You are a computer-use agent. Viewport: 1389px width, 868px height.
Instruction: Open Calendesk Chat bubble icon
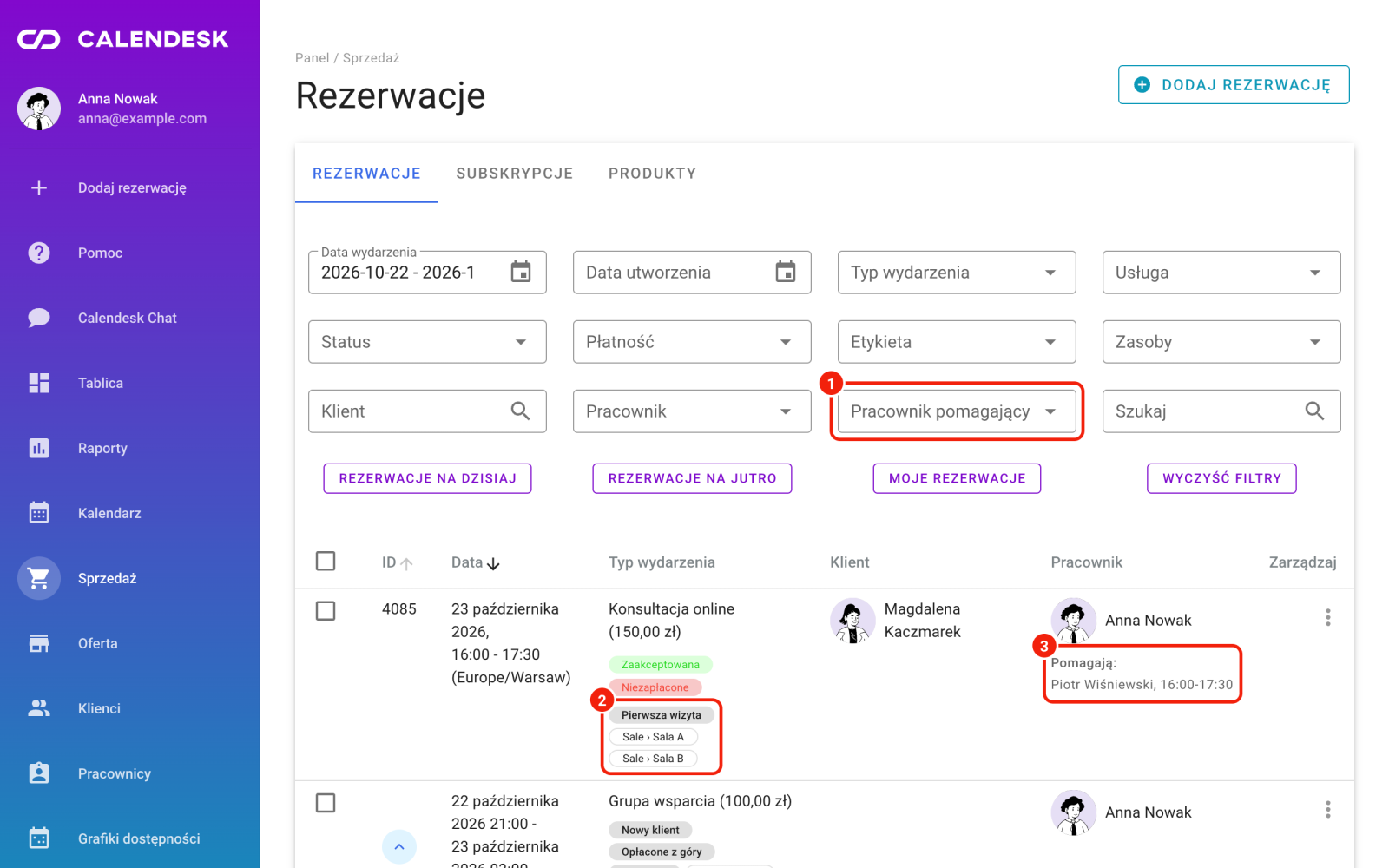coord(39,318)
